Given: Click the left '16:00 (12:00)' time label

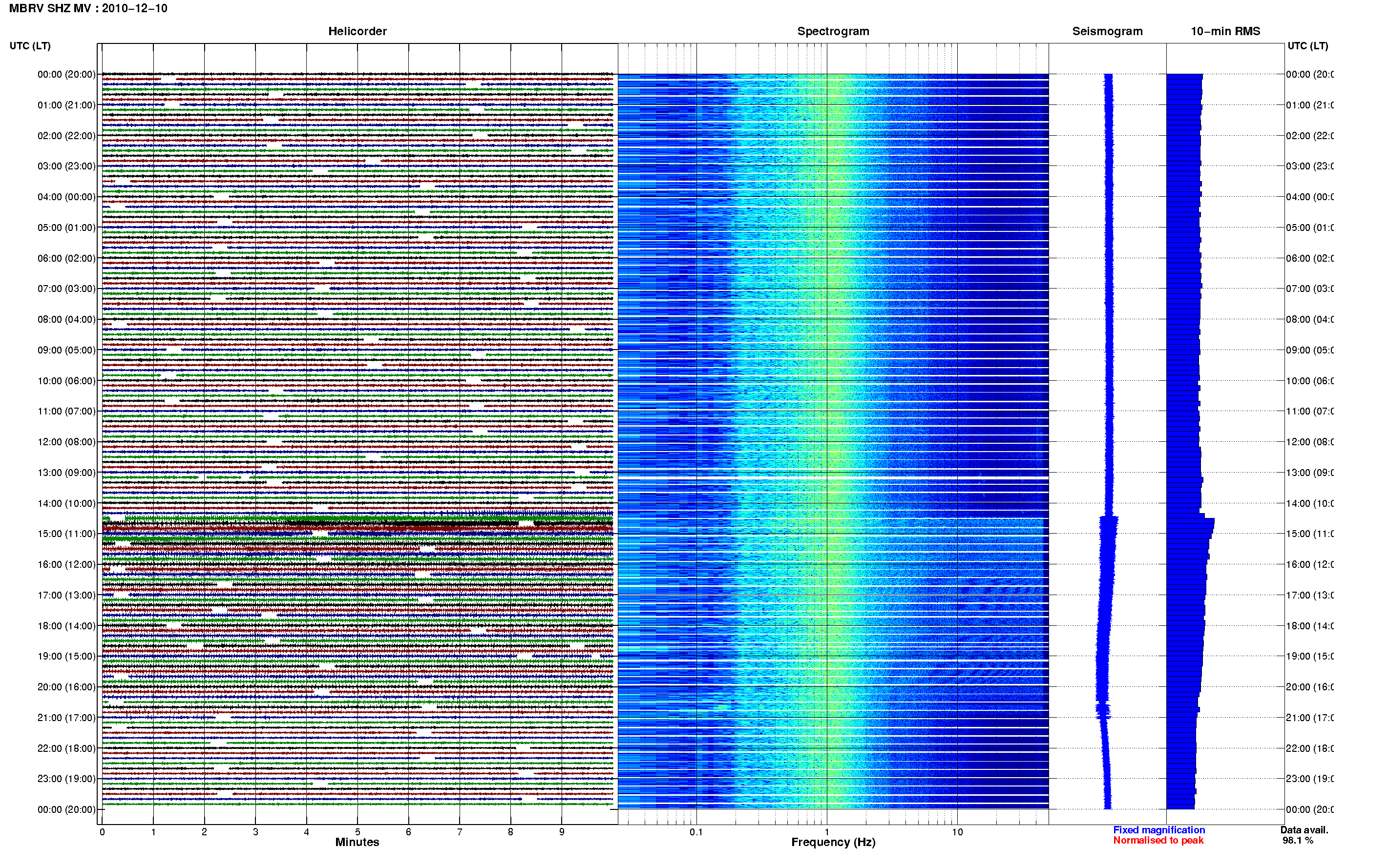Looking at the screenshot, I should pos(66,564).
